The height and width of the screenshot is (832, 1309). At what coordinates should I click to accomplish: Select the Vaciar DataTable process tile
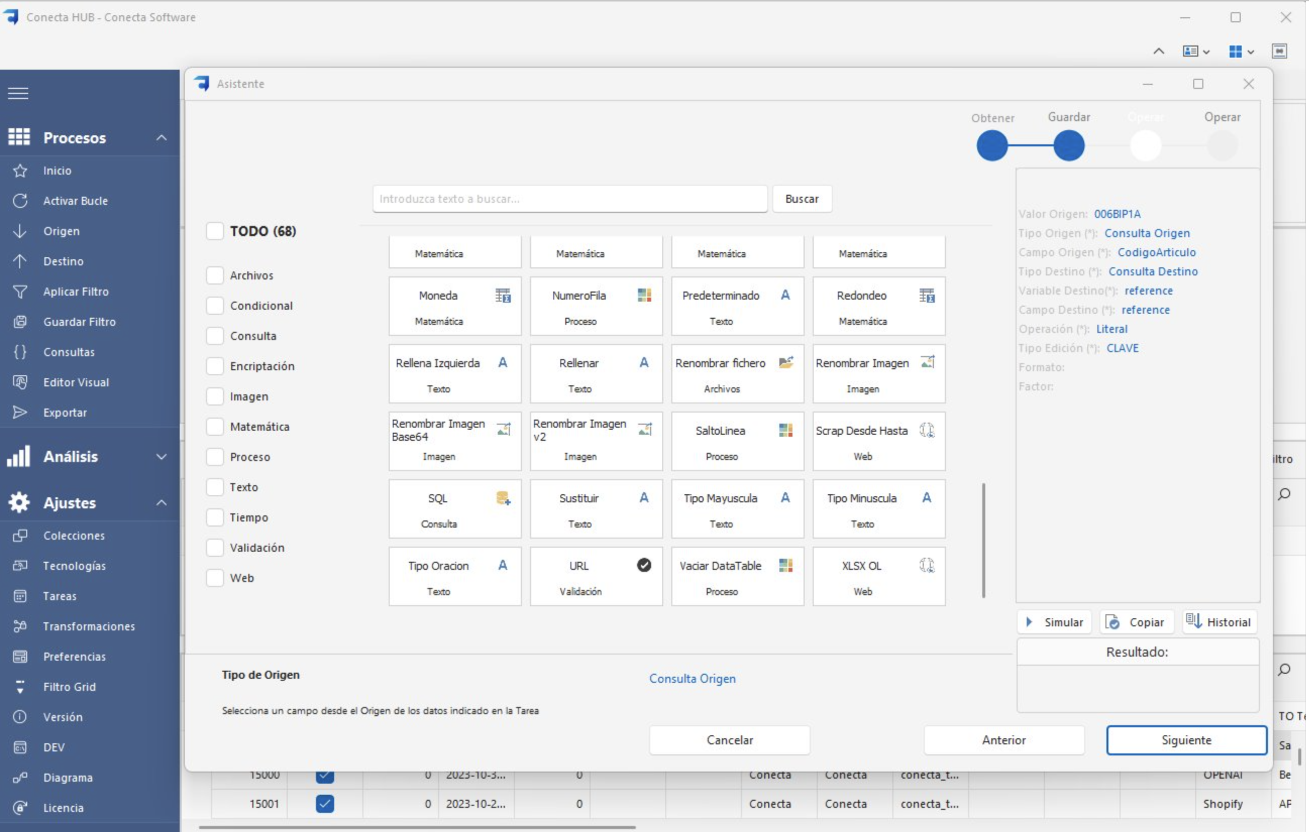coord(737,577)
